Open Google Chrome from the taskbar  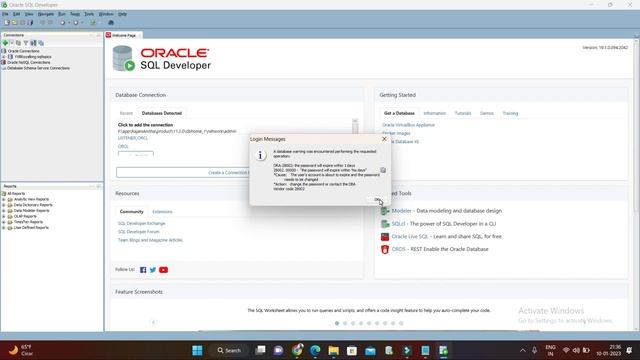297,350
